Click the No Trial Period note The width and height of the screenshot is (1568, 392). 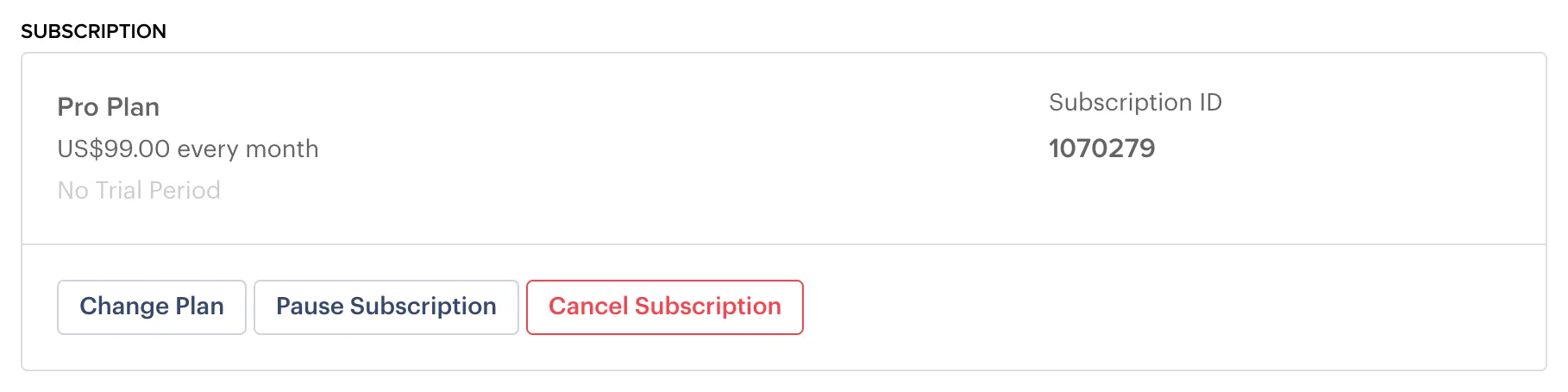138,190
